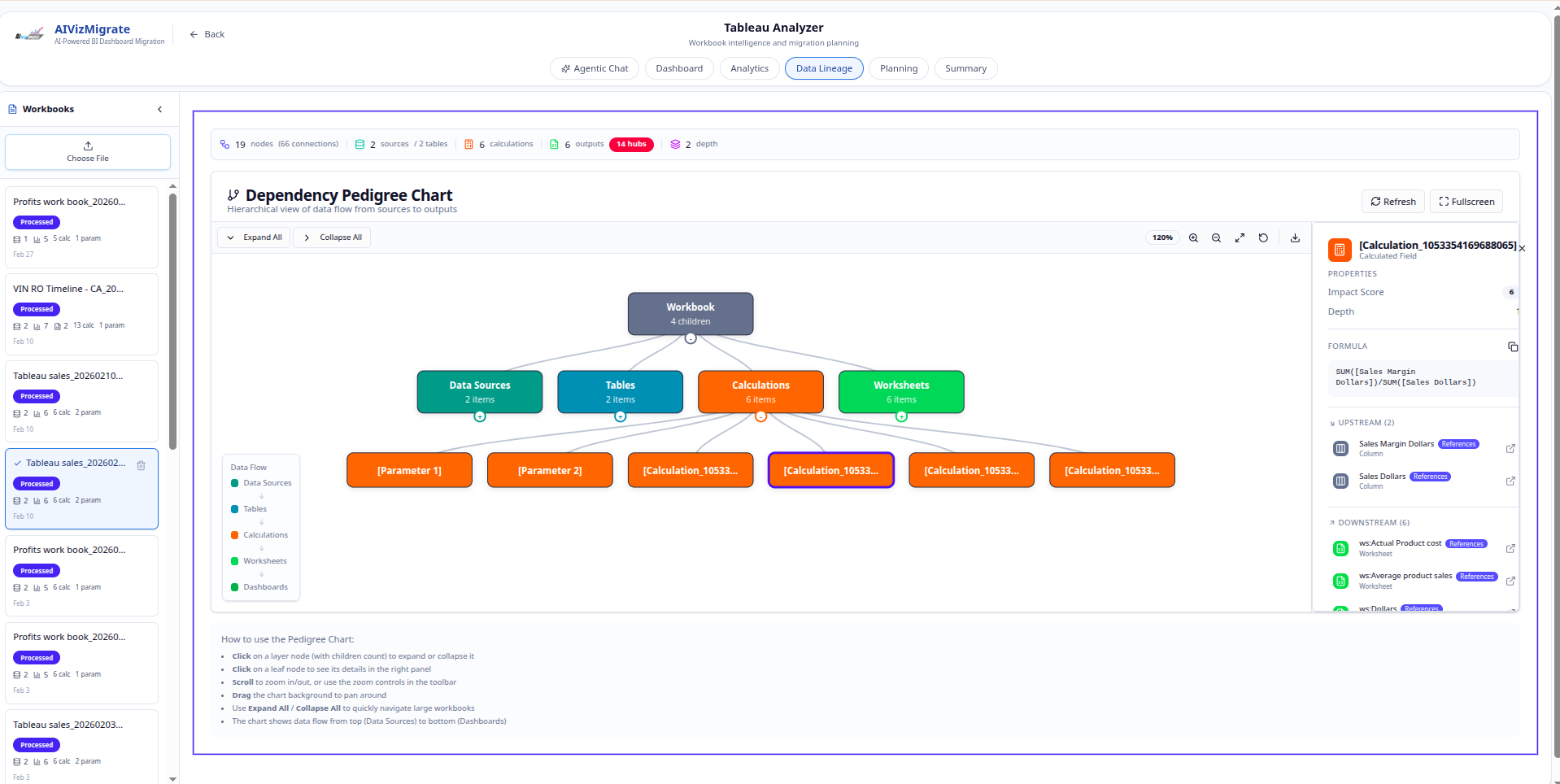
Task: Select the [Parameter 1] node
Action: 409,470
